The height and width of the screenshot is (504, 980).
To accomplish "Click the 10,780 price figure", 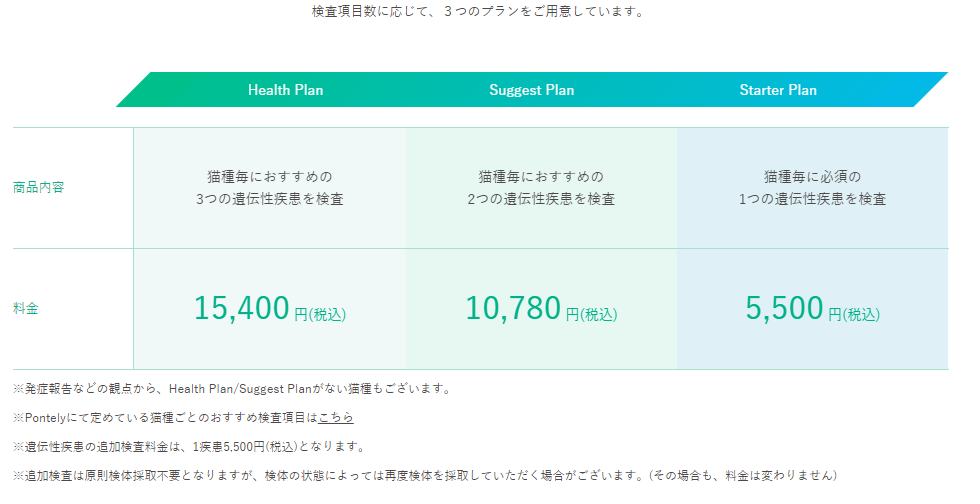I will (512, 309).
